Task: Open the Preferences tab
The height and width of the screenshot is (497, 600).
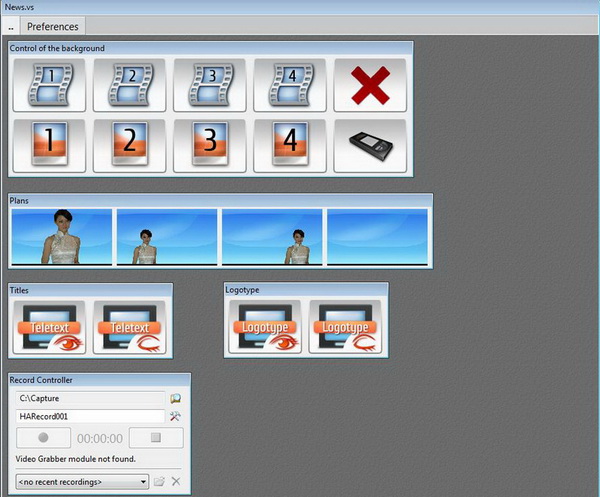Action: [52, 26]
